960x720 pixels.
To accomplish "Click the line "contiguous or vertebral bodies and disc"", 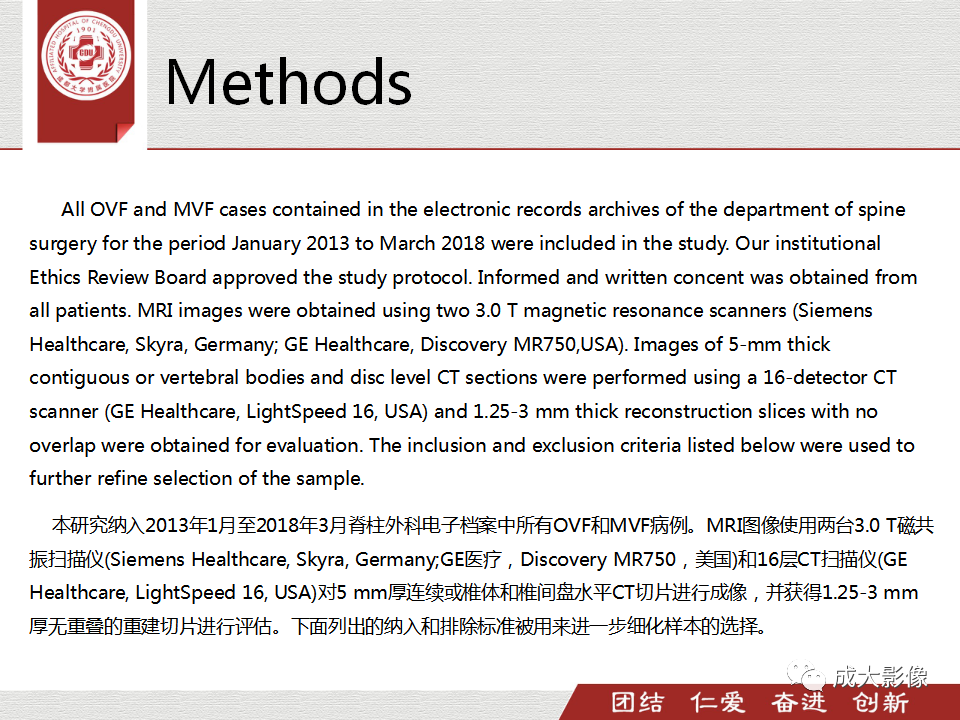I will pyautogui.click(x=463, y=378).
